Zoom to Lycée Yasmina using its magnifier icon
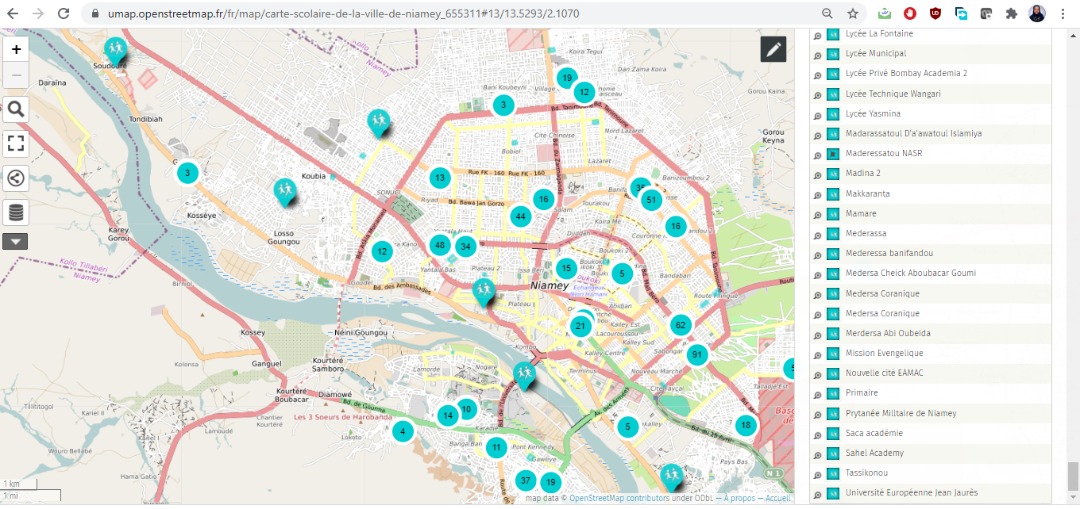The height and width of the screenshot is (509, 1080). point(818,114)
